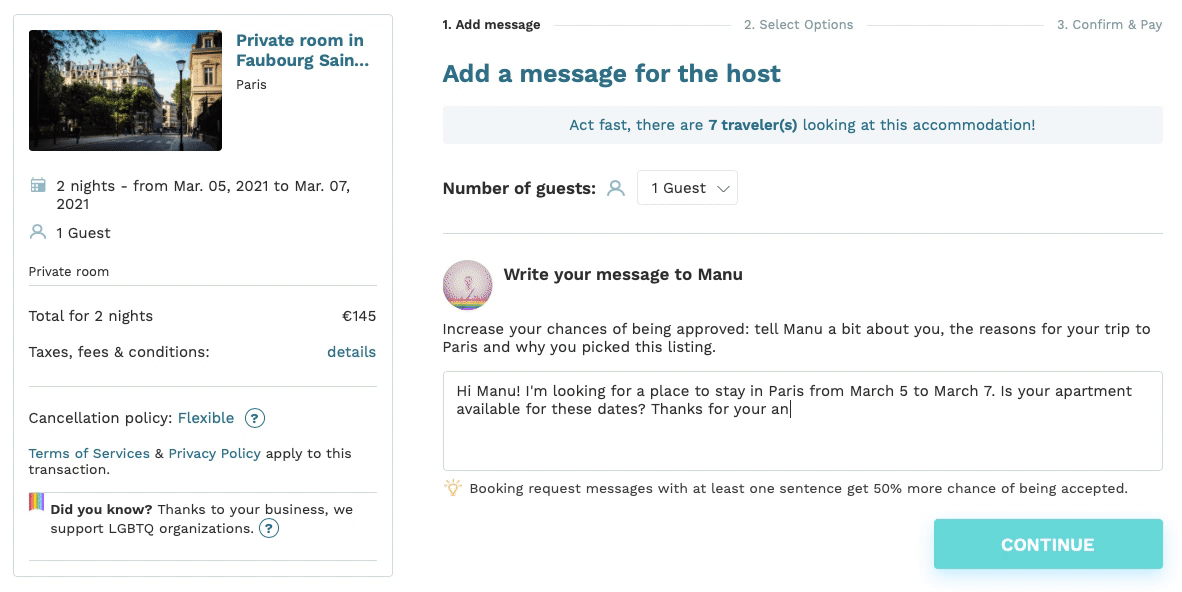
Task: Click the calendar icon beside the stay dates
Action: pos(38,185)
